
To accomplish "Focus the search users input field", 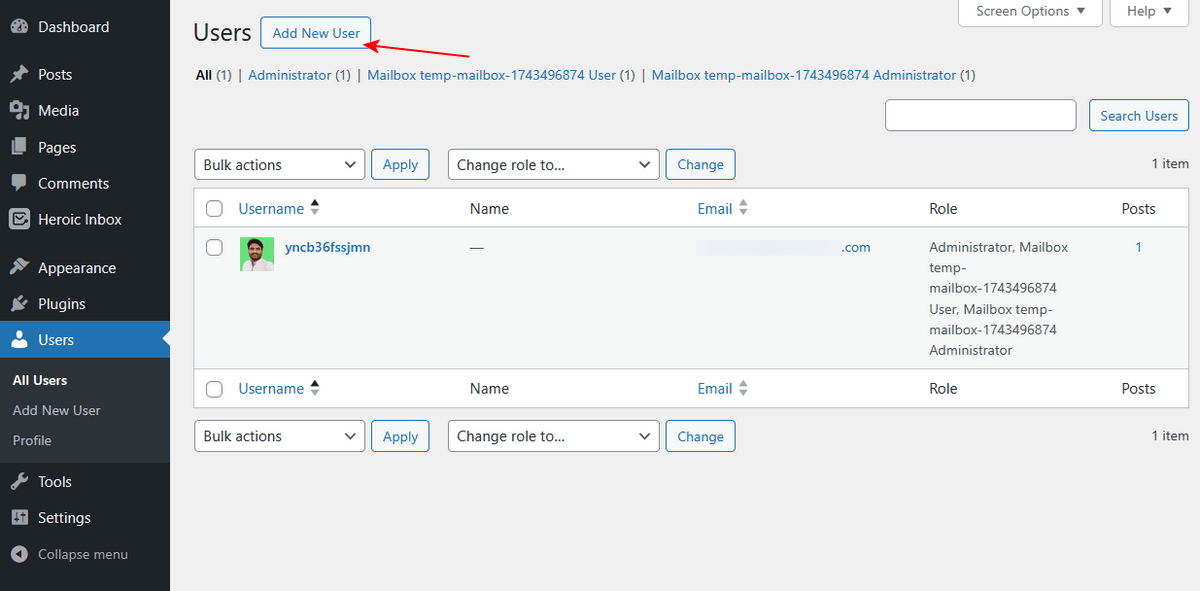I will click(x=980, y=115).
